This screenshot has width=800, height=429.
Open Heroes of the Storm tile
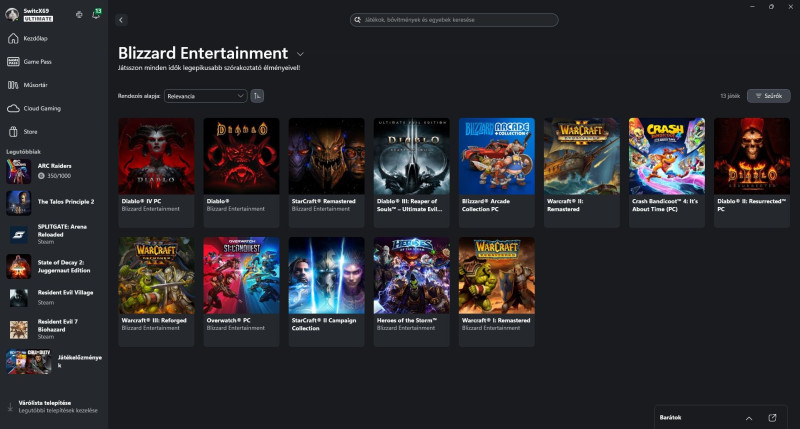(x=412, y=292)
